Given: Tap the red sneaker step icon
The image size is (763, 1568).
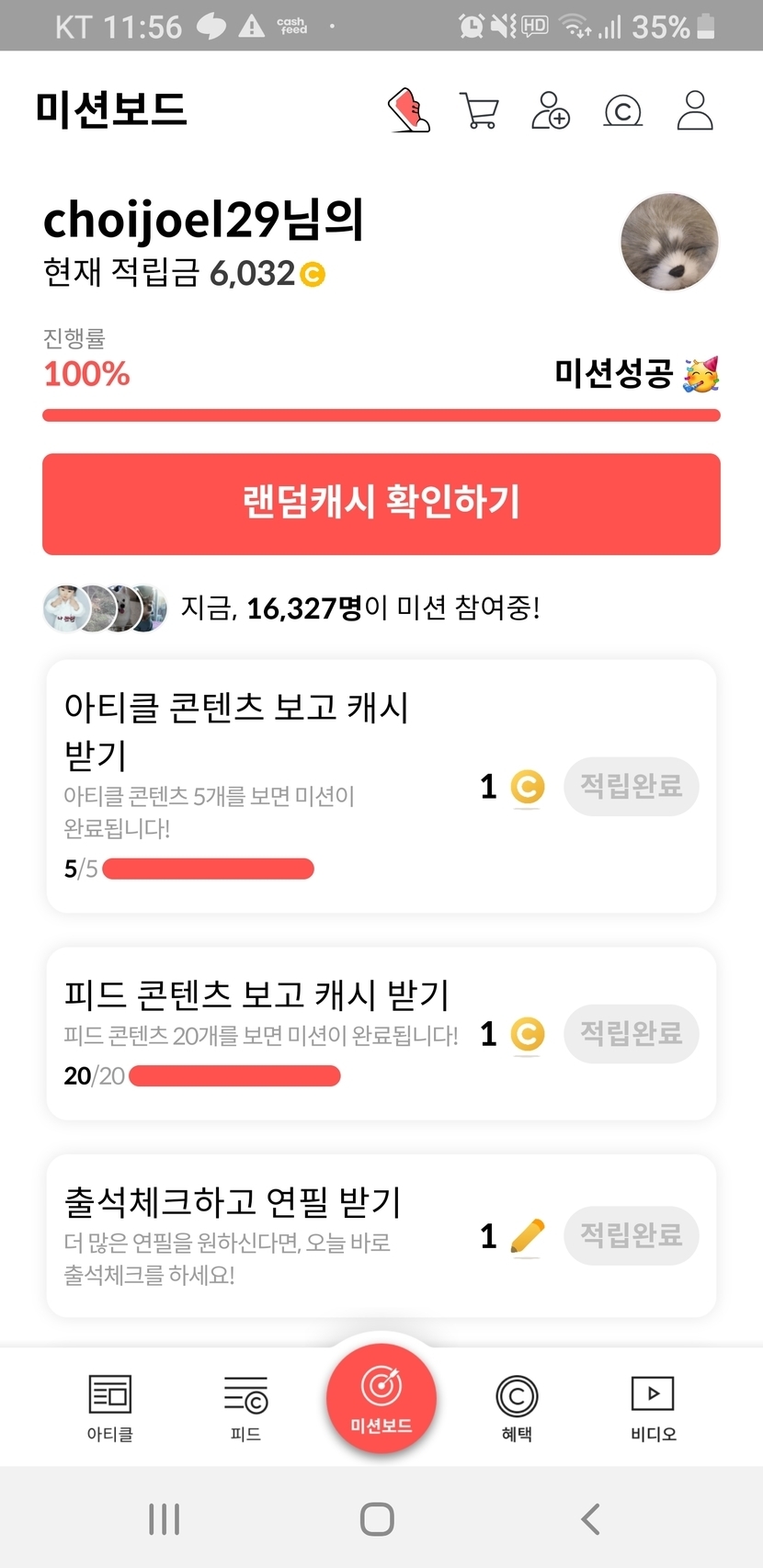Looking at the screenshot, I should coord(409,110).
